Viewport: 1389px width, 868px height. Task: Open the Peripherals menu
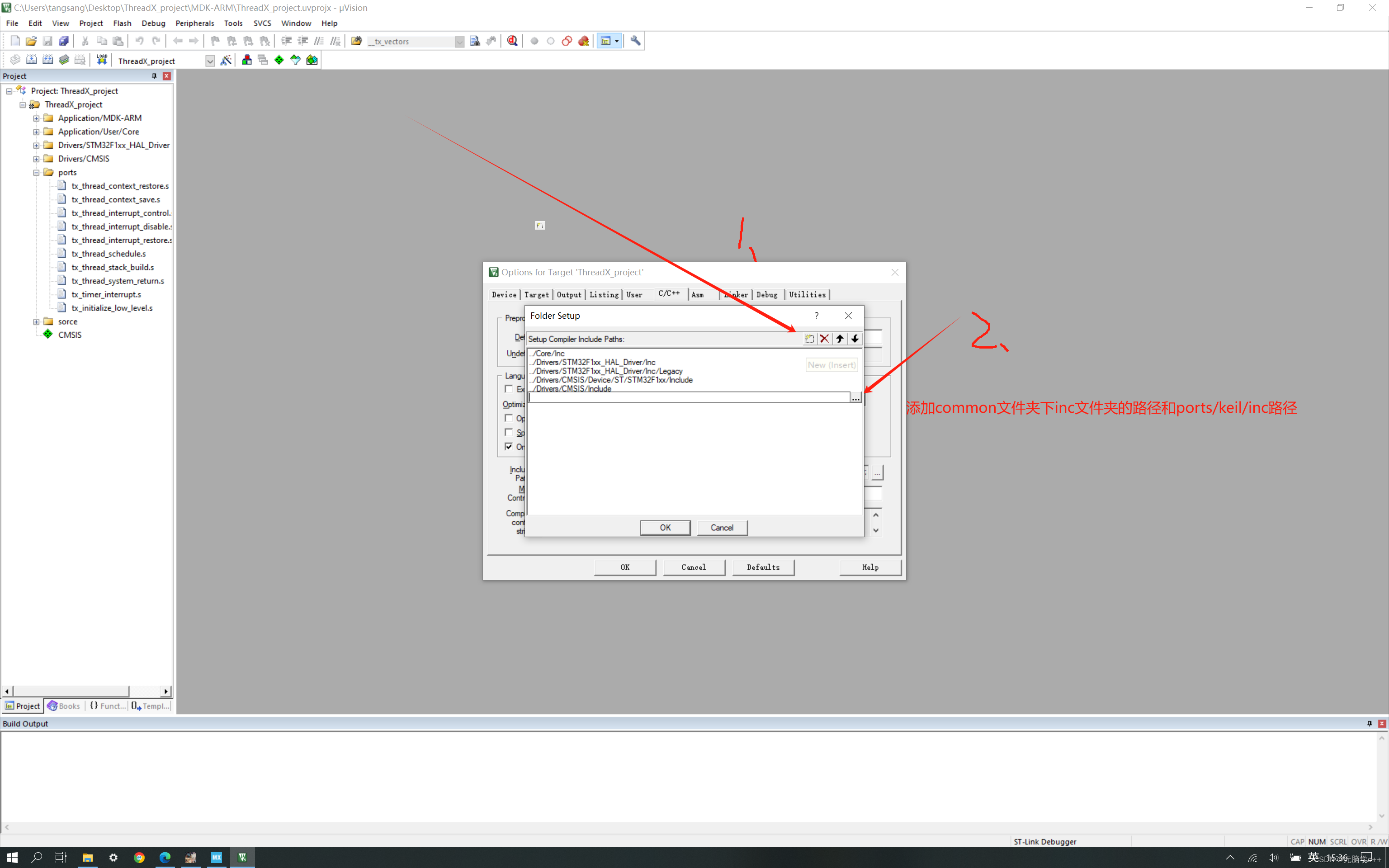[194, 23]
